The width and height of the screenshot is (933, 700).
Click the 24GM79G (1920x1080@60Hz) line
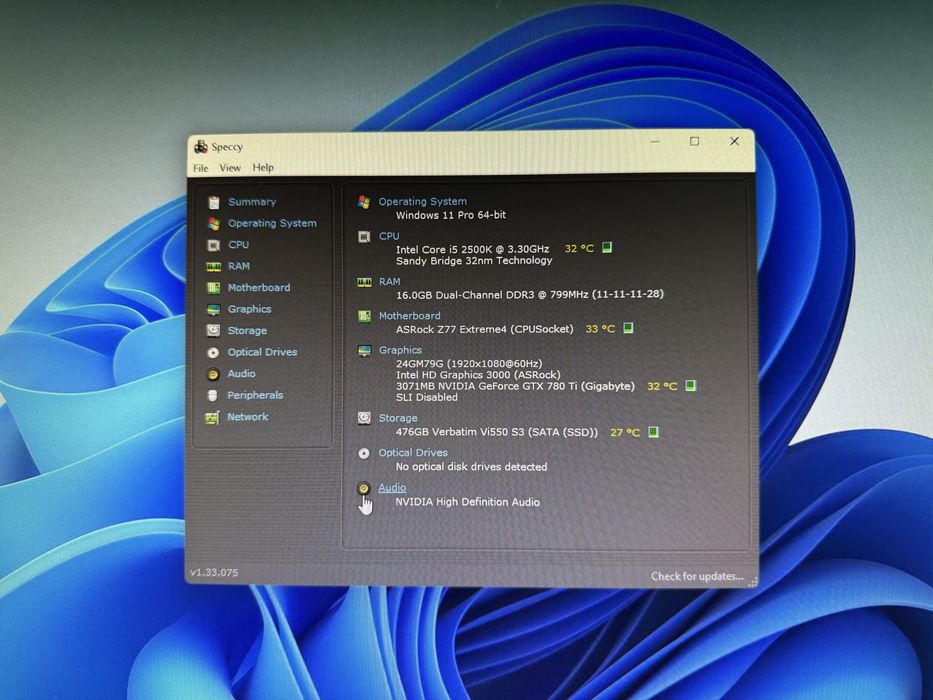pos(469,363)
